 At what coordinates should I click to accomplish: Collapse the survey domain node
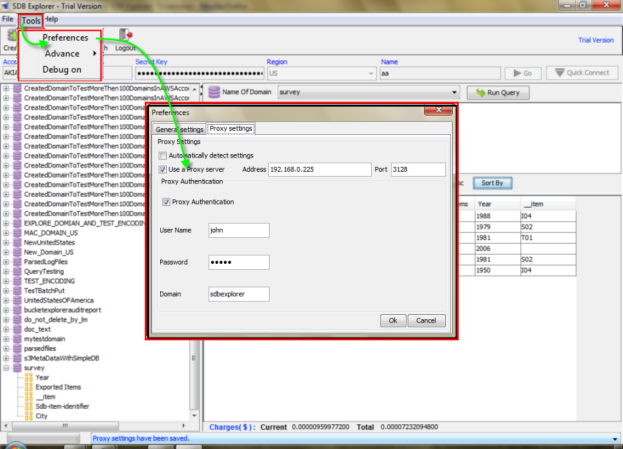(x=6, y=368)
